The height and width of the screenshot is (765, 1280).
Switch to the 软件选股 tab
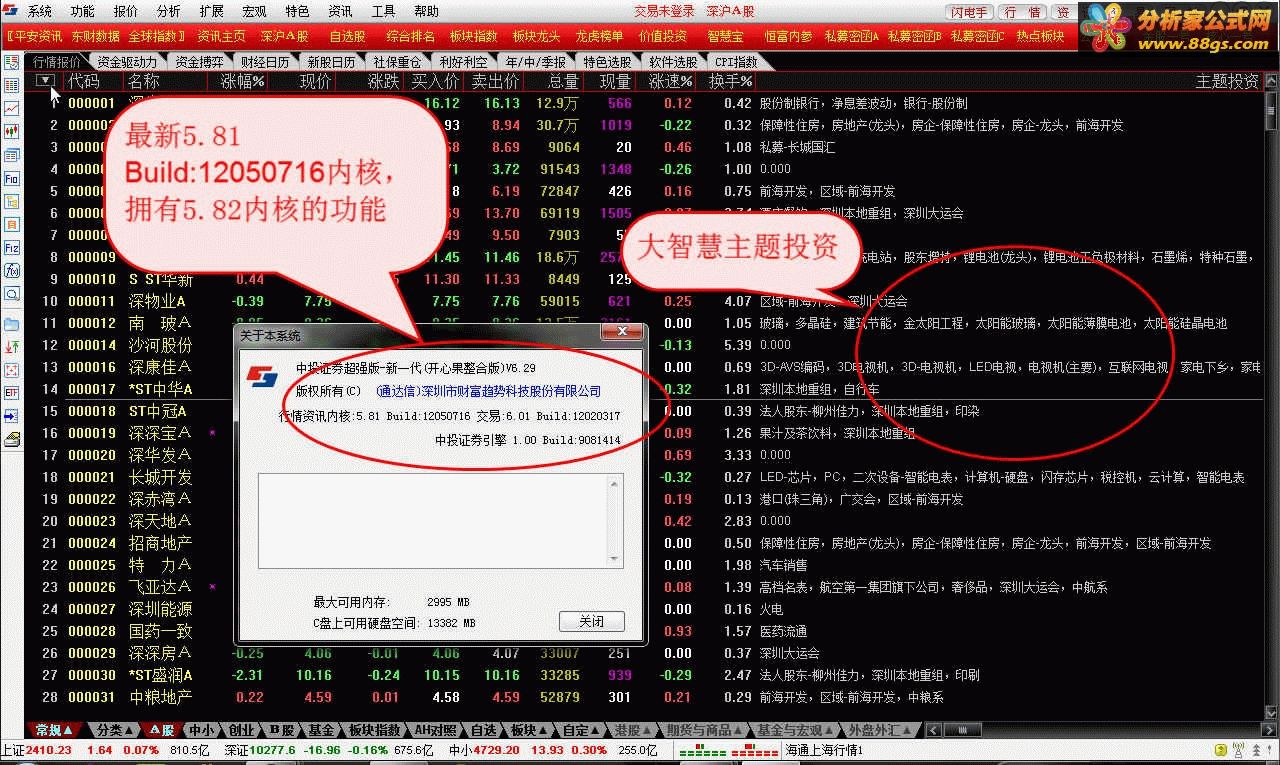(x=673, y=62)
